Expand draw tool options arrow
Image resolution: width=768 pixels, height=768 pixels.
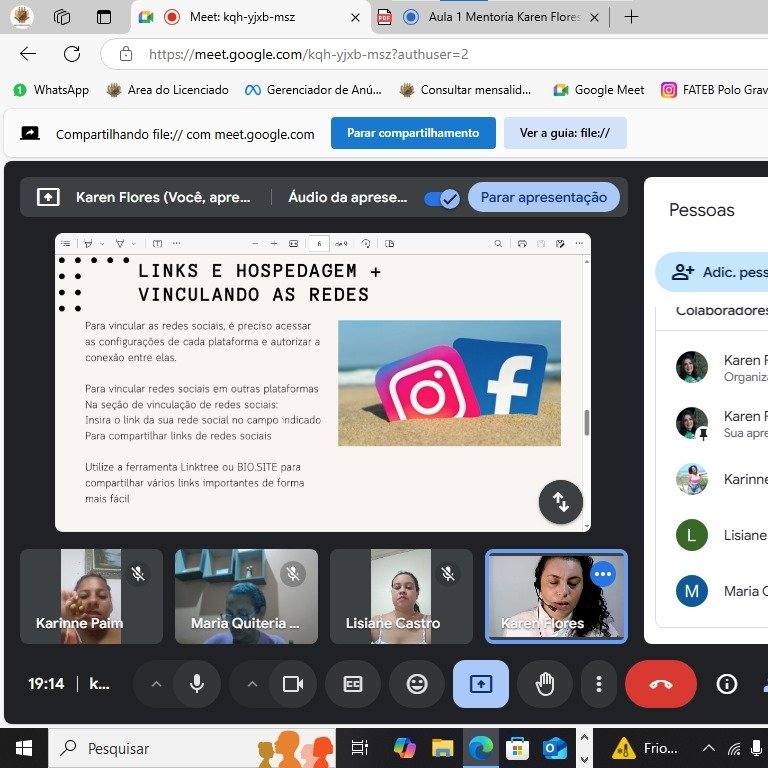pyautogui.click(x=133, y=243)
